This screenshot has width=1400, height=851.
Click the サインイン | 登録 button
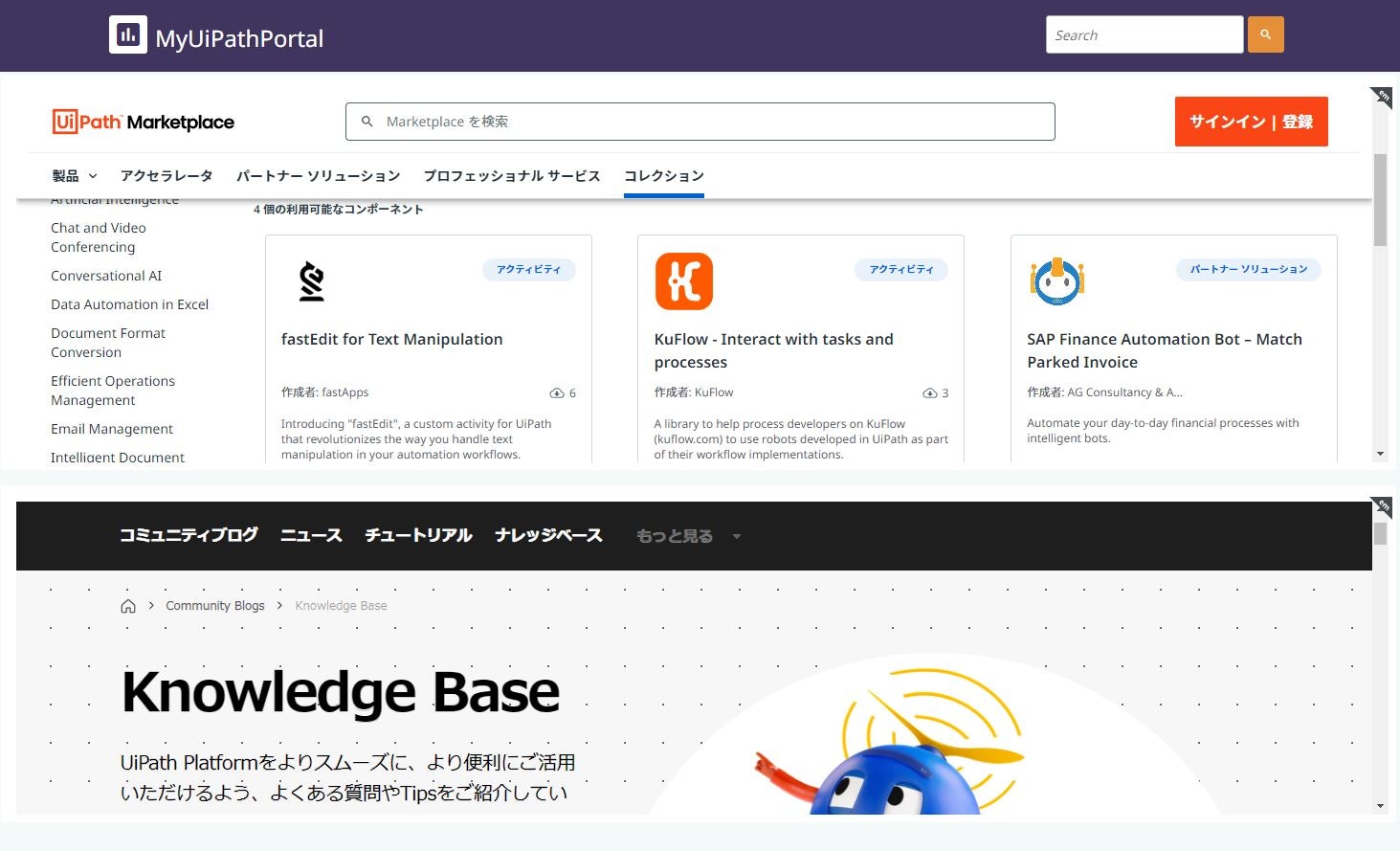point(1251,121)
